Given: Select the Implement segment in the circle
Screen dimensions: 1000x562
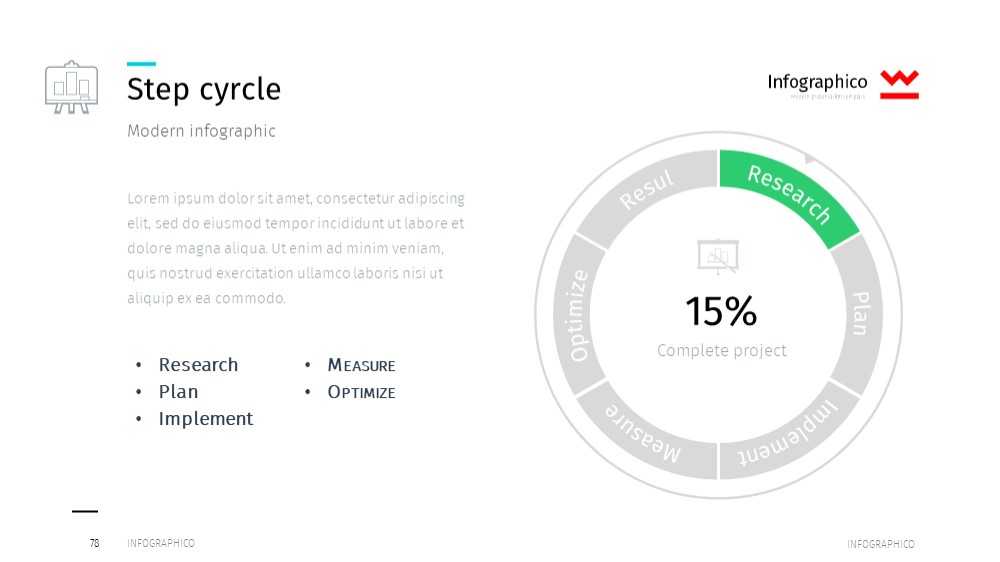Looking at the screenshot, I should click(788, 434).
